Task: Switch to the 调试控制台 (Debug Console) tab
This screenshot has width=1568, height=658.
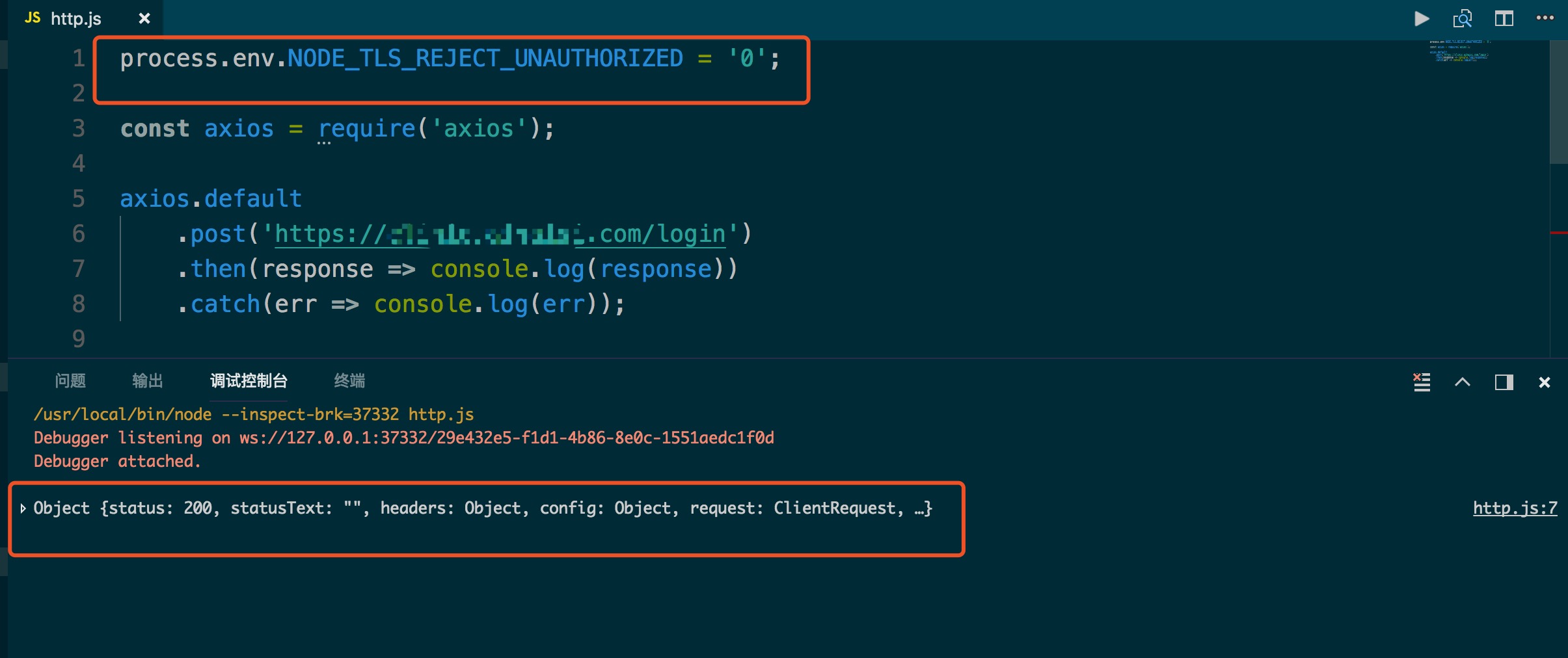Action: (x=249, y=381)
